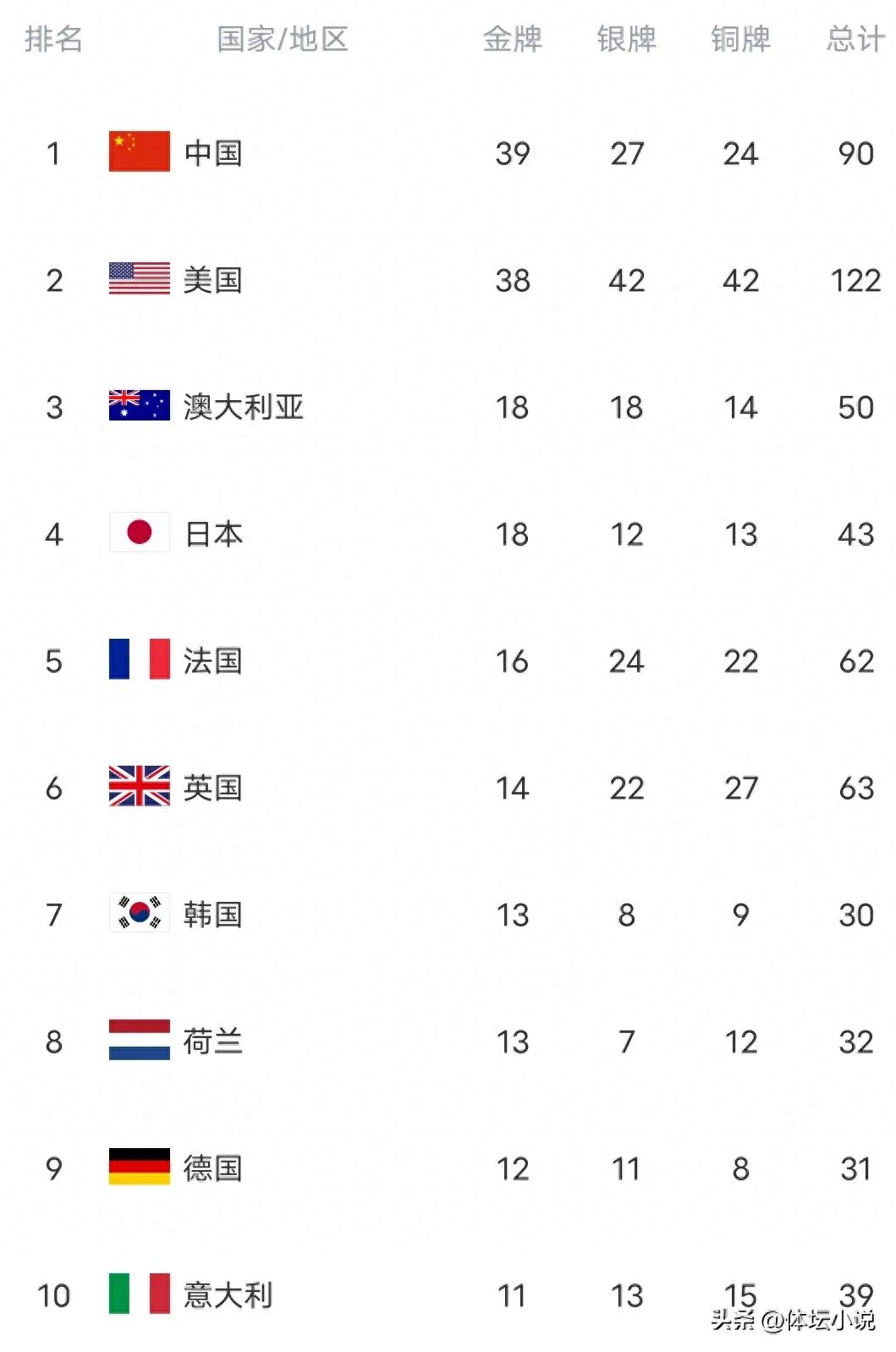Screen dimensions: 896x1352
Task: Click the 排名 column header
Action: tap(53, 39)
